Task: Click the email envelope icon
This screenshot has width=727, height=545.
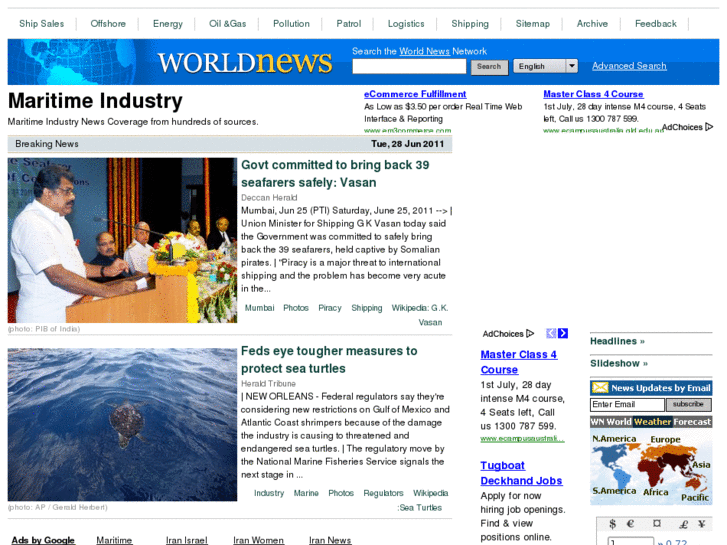Action: pyautogui.click(x=600, y=388)
